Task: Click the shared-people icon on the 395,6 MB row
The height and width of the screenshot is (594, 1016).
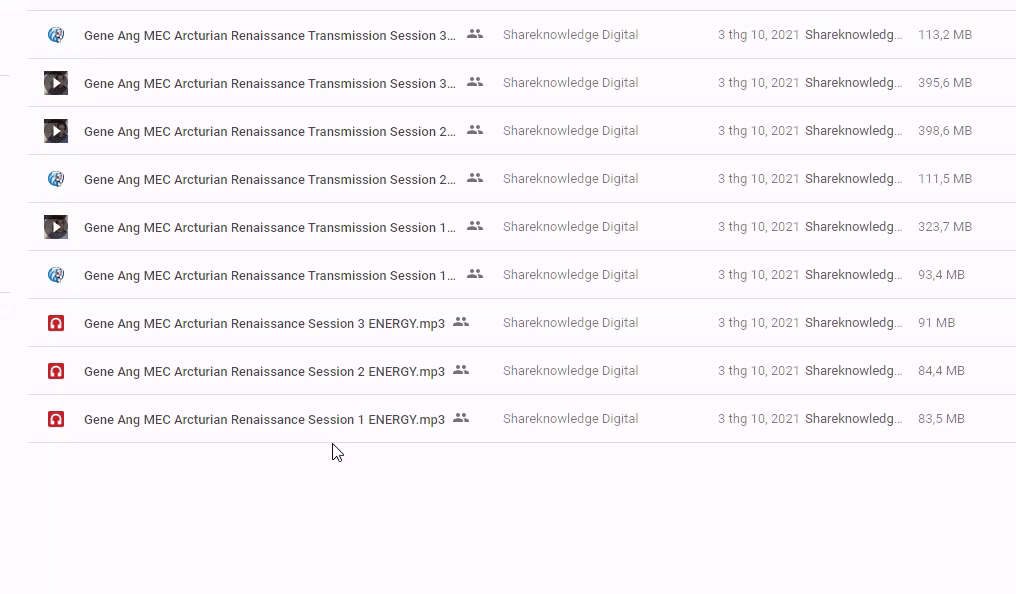Action: [475, 82]
